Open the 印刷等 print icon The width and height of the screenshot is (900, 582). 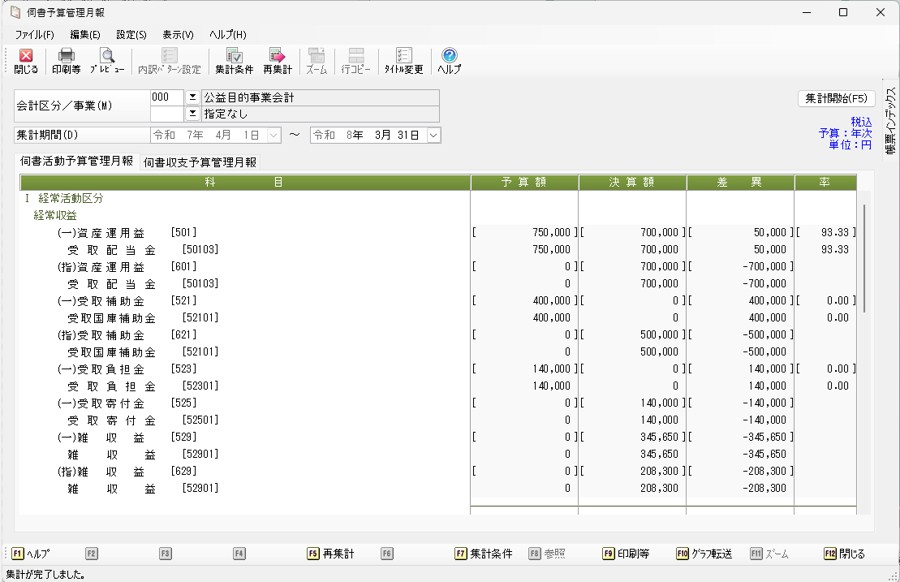tap(66, 61)
